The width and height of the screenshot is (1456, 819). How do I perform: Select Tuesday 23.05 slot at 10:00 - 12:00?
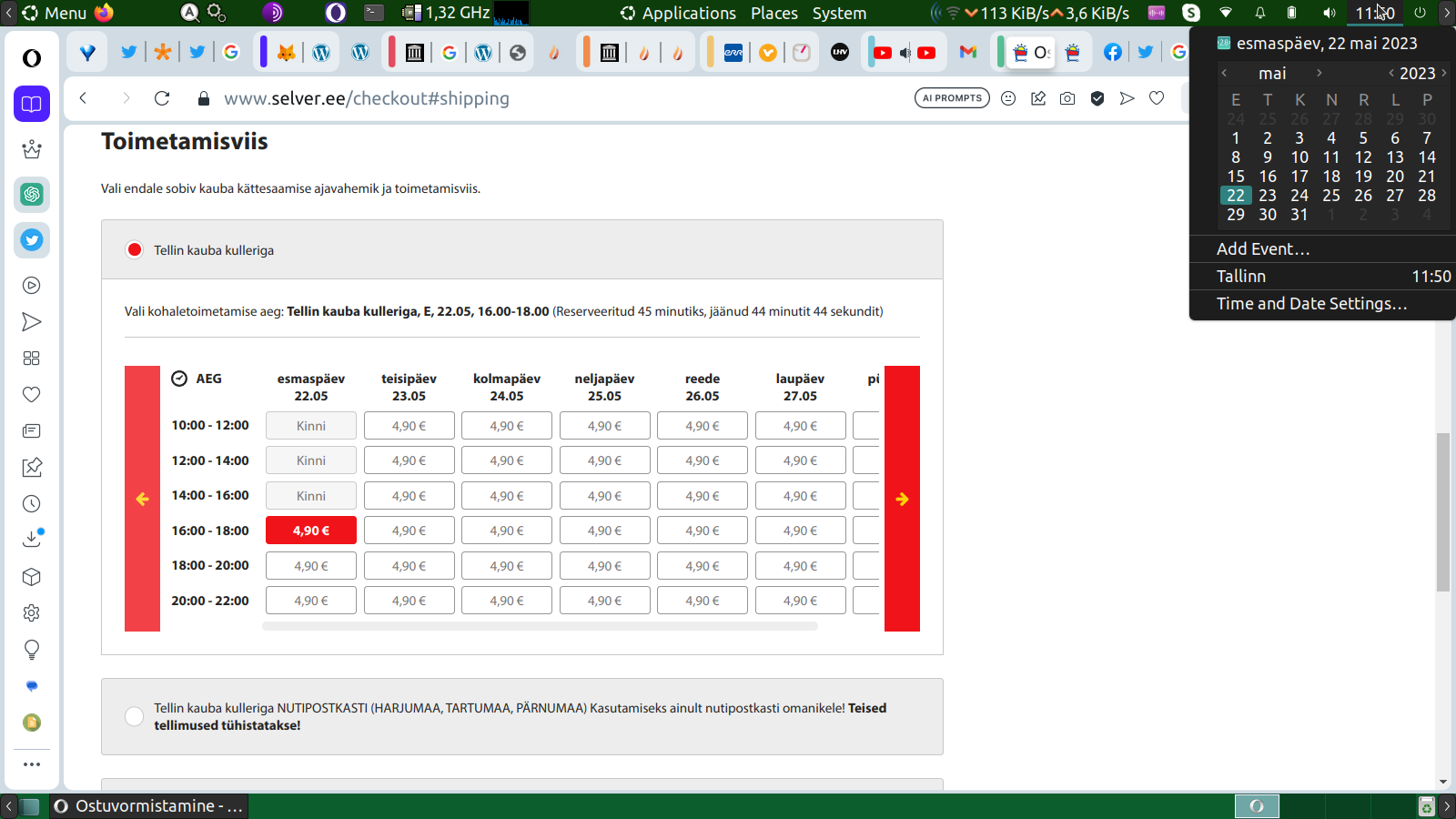point(409,426)
